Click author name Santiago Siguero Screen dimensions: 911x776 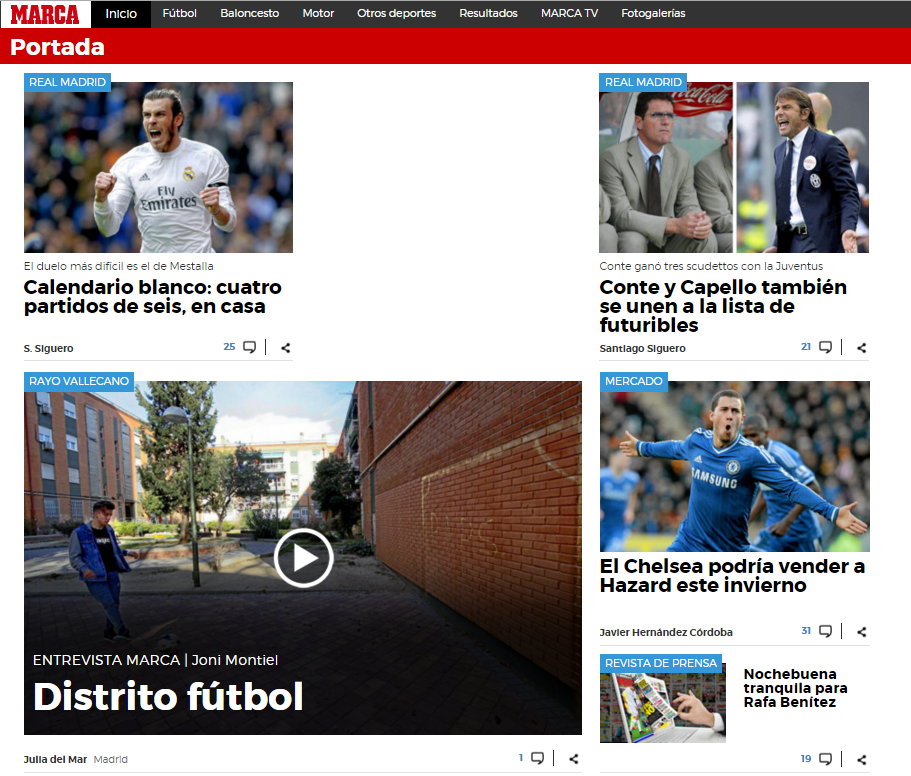click(643, 349)
